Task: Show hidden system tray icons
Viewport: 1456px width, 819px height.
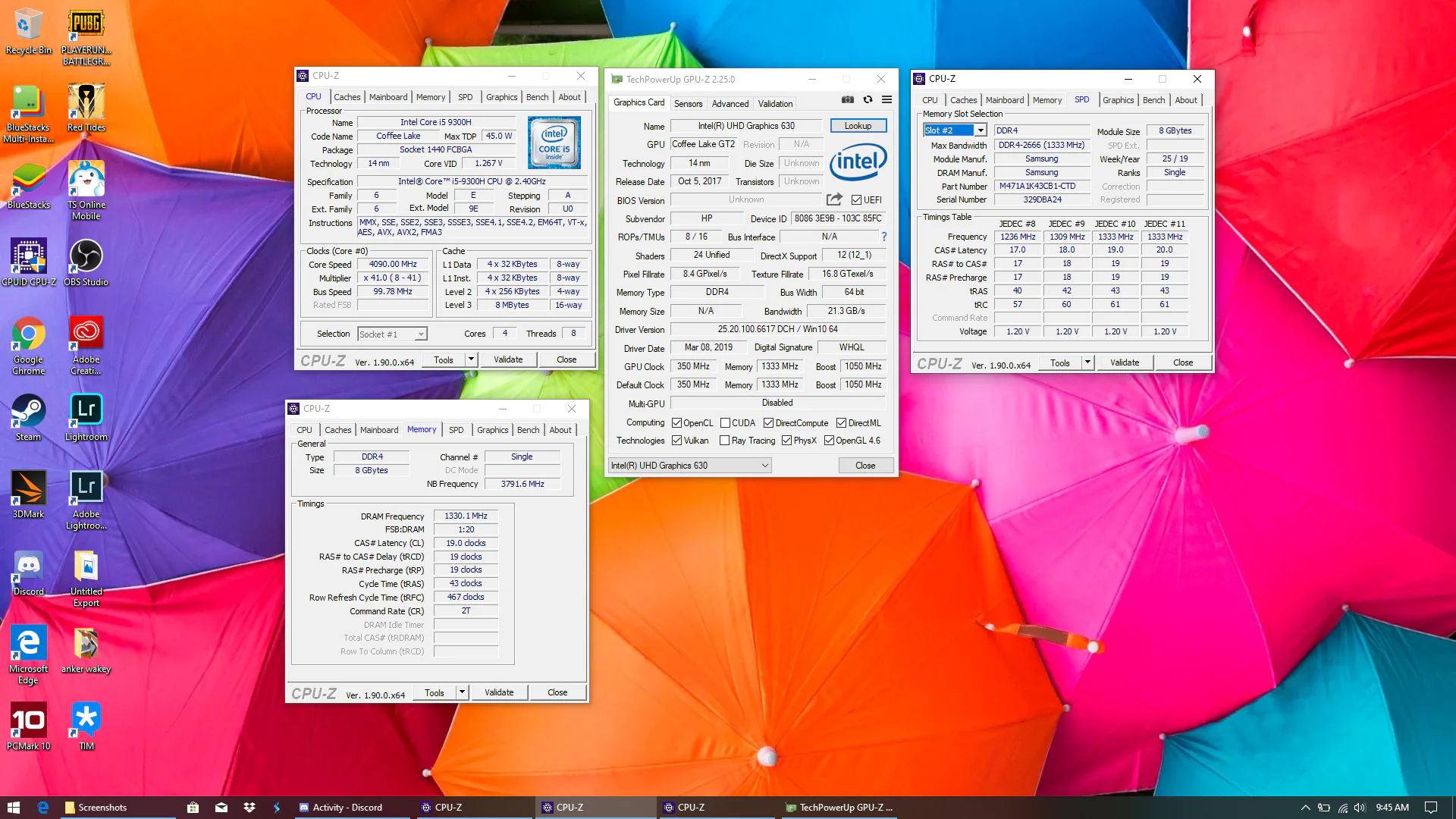Action: (x=1305, y=808)
